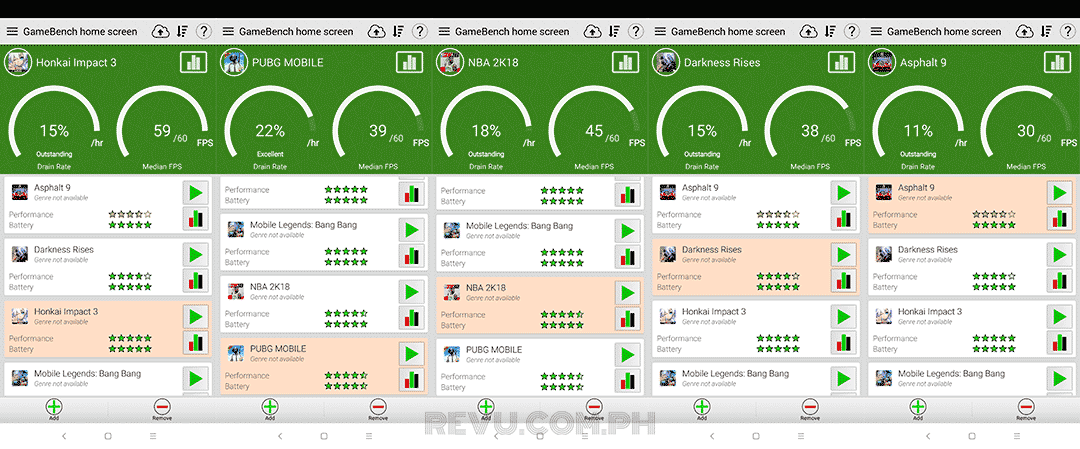Open Darkness Rises stats chart on Honkai Impact 3 screen
The image size is (1080, 449).
pyautogui.click(x=196, y=280)
